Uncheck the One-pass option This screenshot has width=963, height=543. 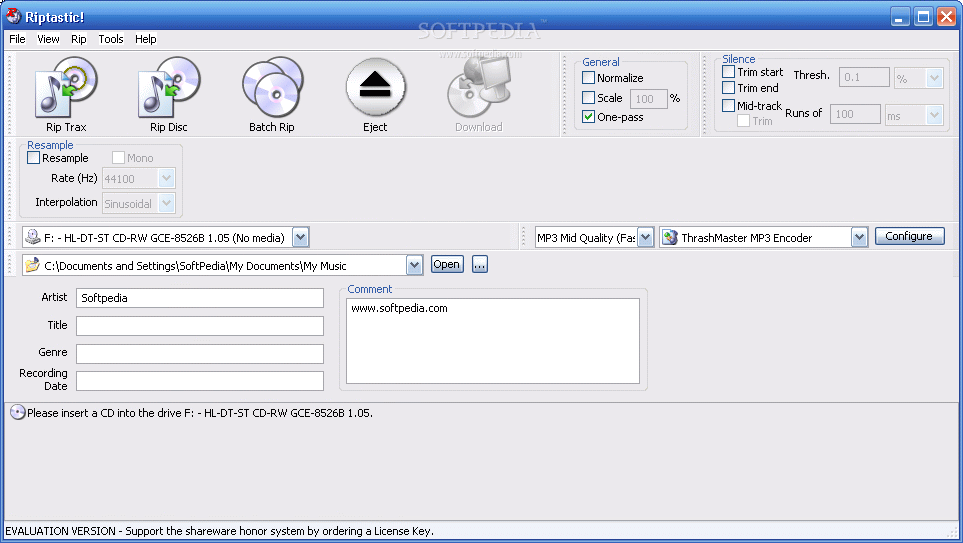pyautogui.click(x=588, y=116)
